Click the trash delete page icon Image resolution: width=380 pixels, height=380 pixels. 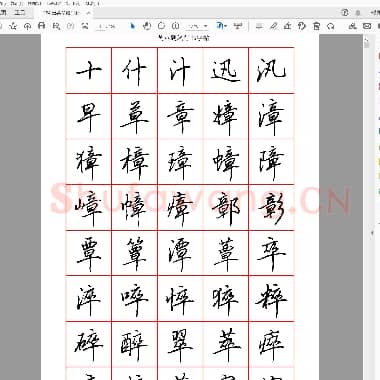point(316,26)
